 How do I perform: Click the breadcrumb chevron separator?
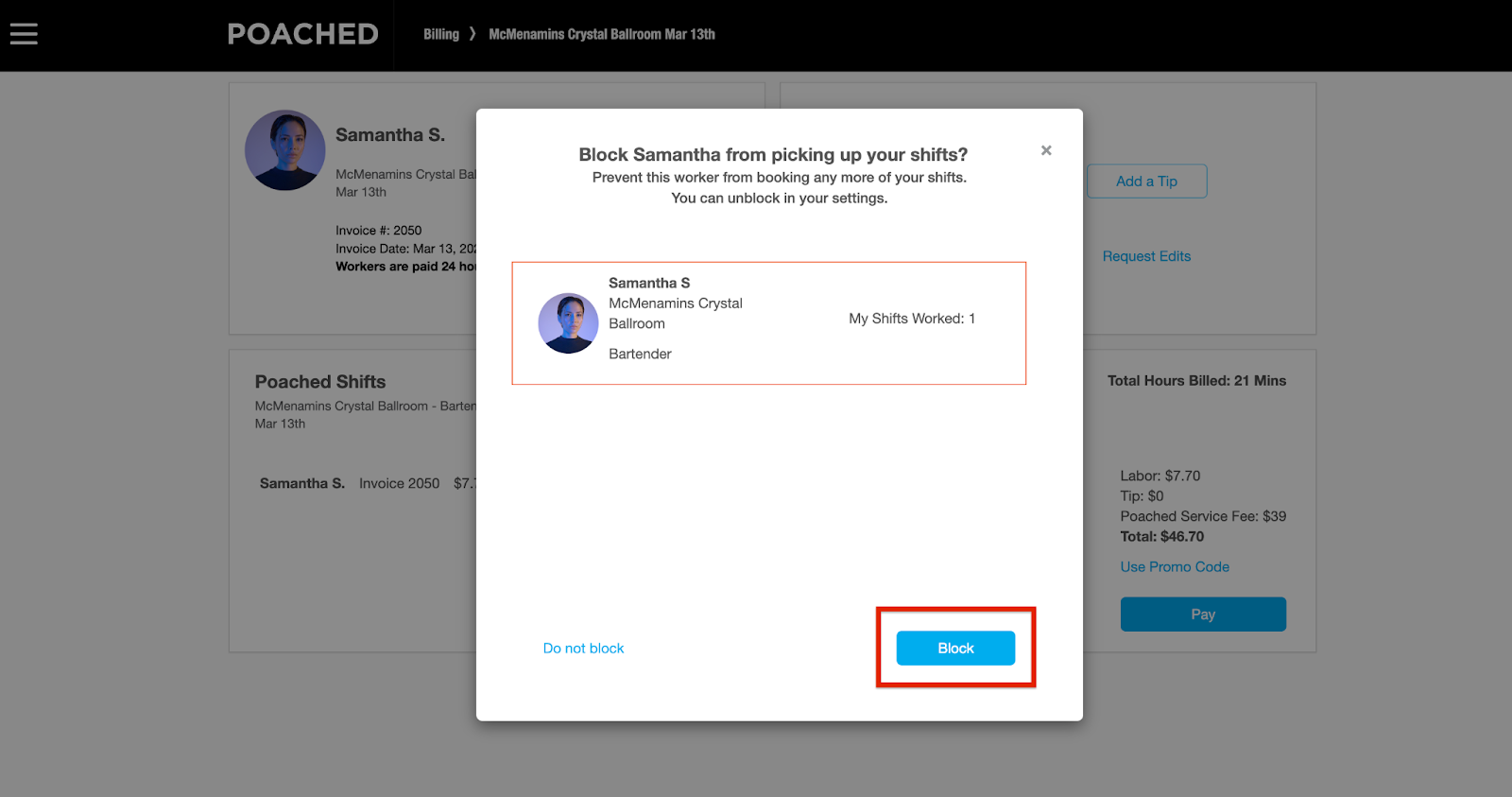click(472, 34)
